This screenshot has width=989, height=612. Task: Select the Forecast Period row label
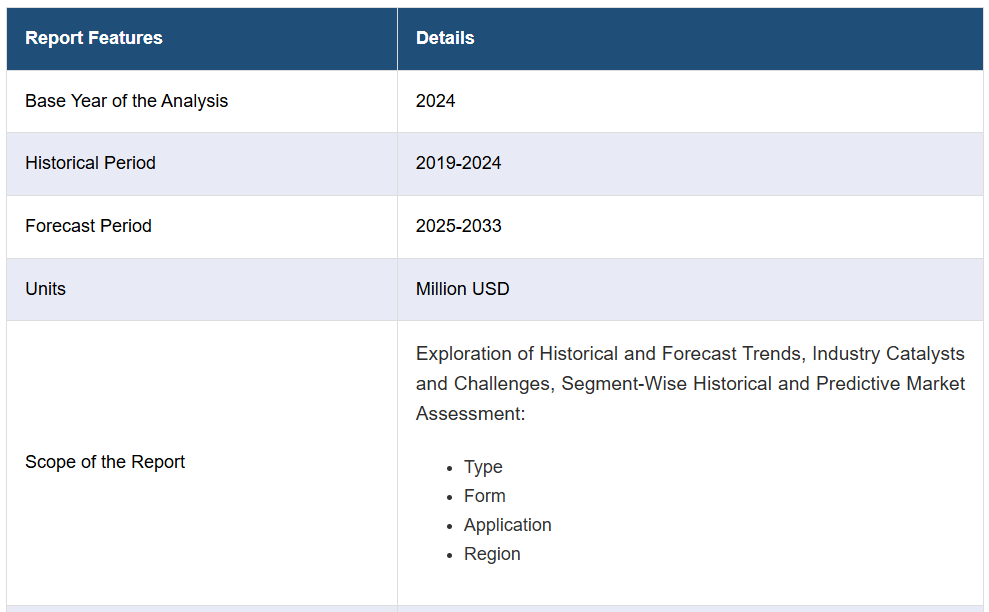[88, 226]
